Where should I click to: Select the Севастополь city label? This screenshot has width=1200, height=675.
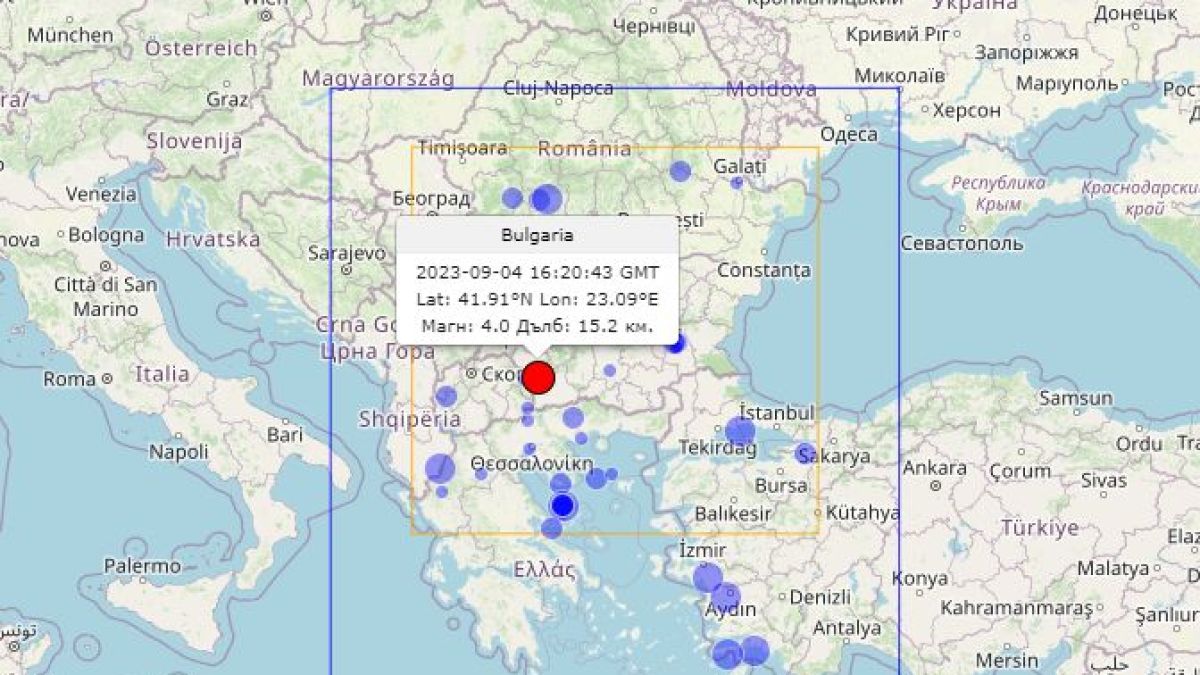tap(962, 243)
